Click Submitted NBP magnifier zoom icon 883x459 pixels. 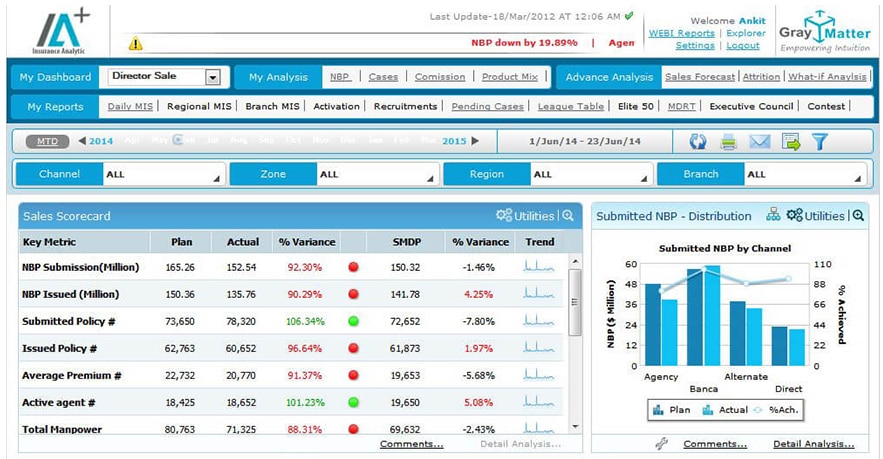click(x=858, y=216)
